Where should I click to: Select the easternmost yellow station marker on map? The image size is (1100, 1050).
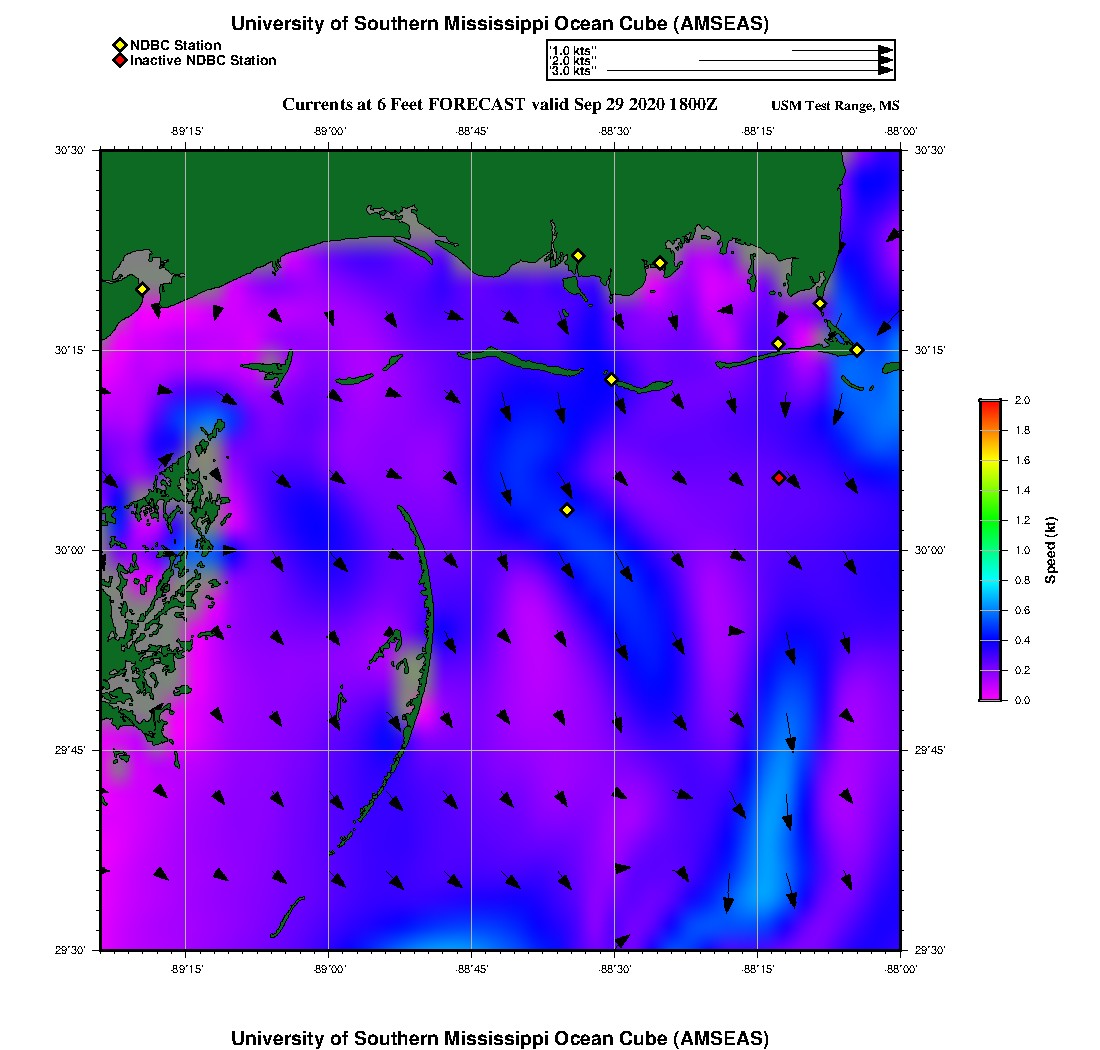(857, 349)
